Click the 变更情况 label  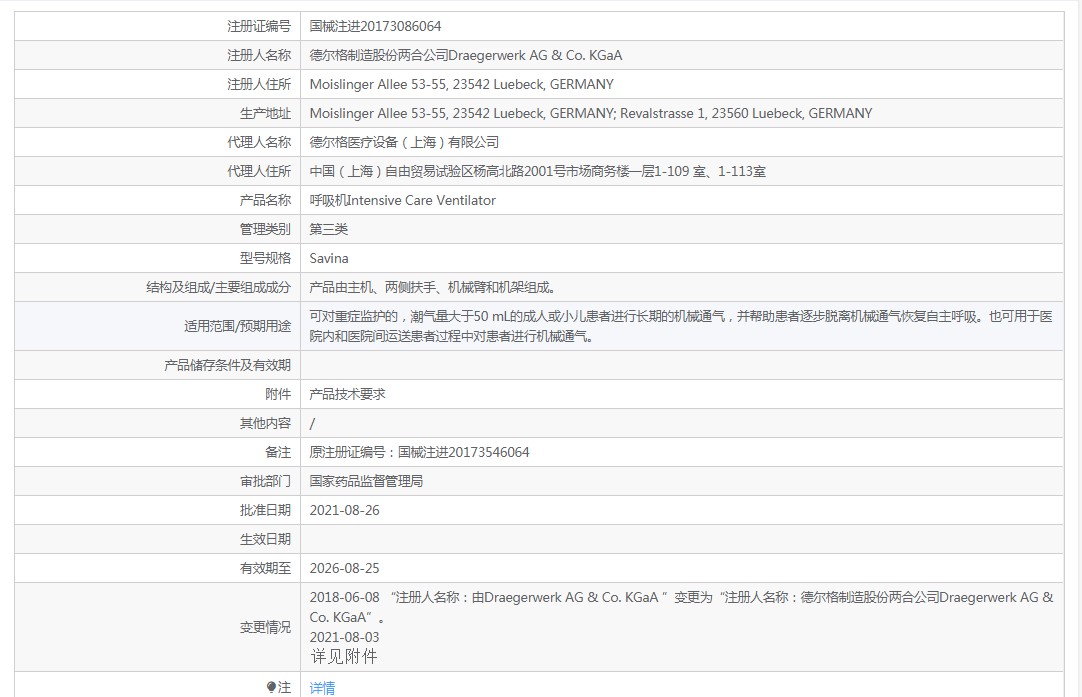pos(266,627)
